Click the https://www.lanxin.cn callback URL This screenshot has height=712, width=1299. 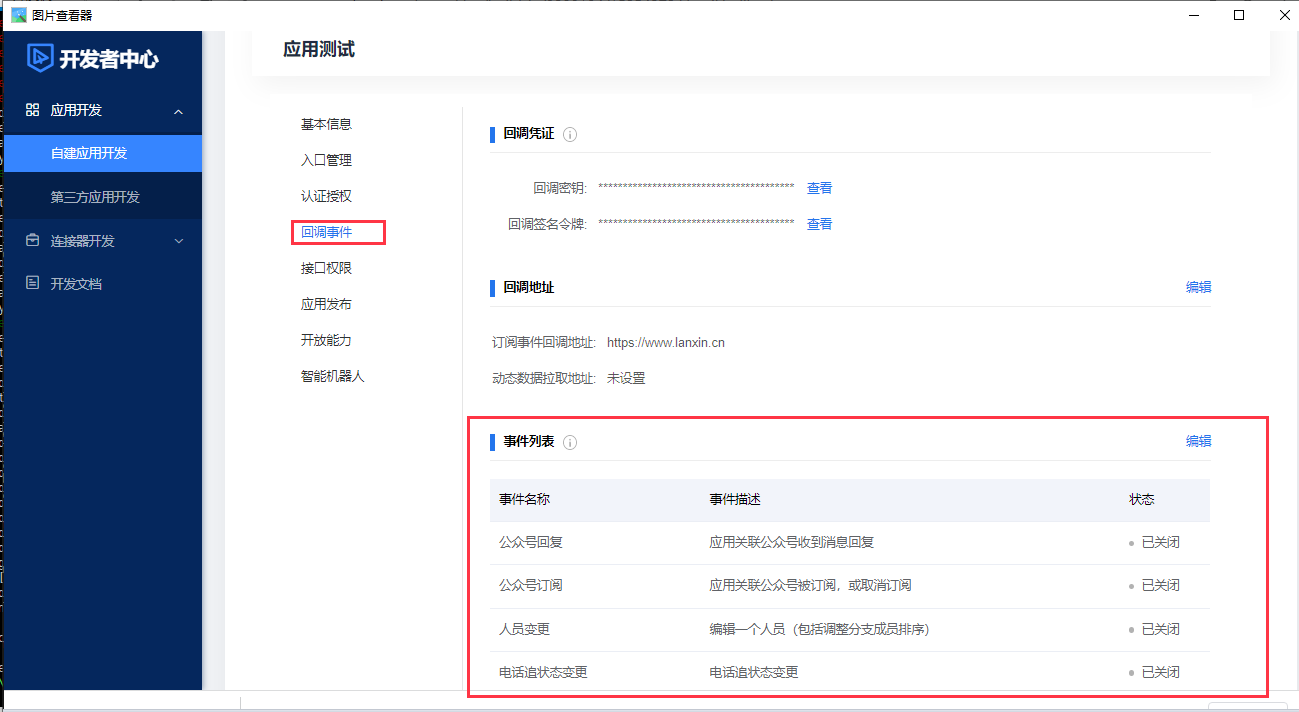(665, 342)
